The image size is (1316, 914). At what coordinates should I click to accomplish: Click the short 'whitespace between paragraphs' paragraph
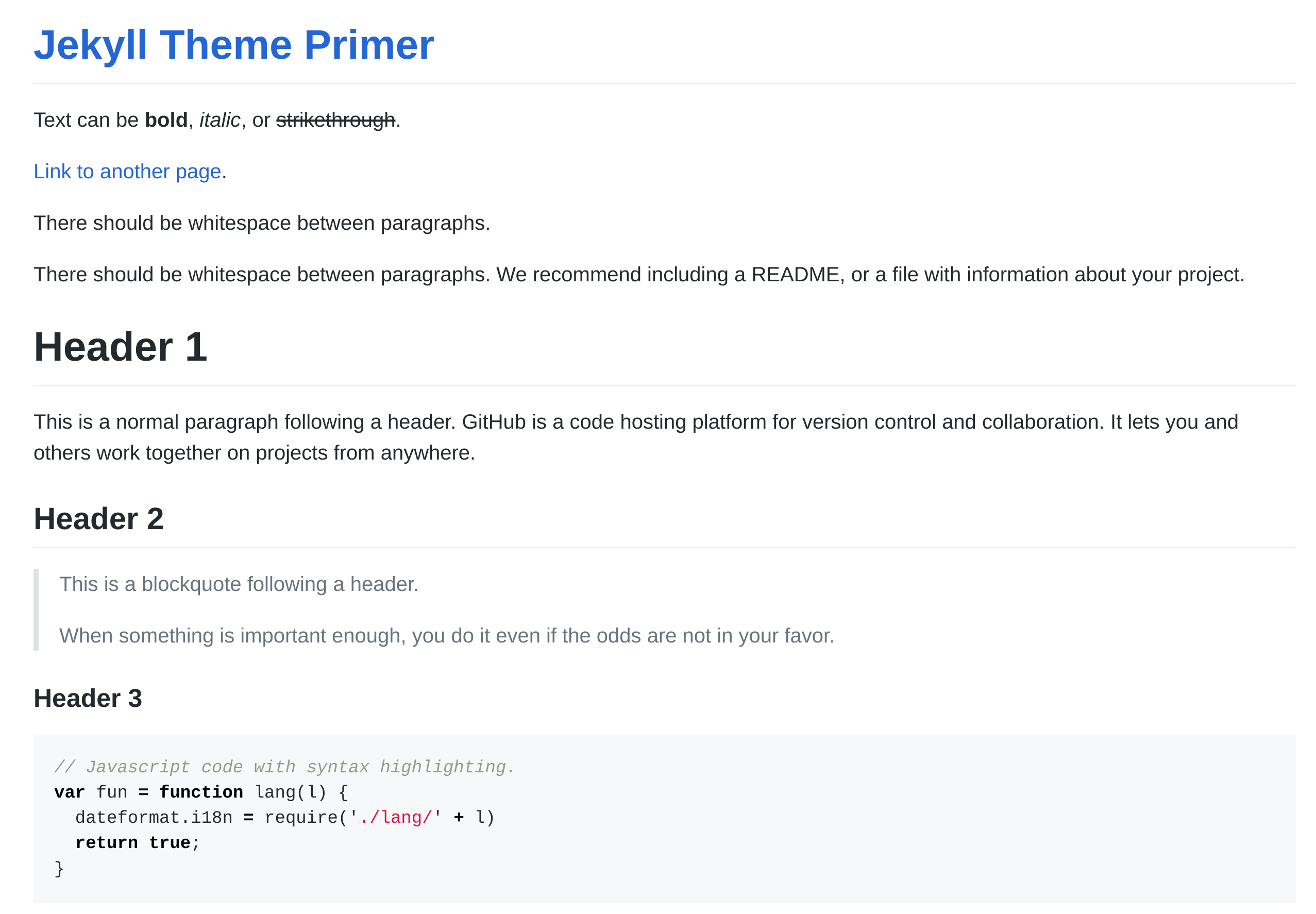pyautogui.click(x=262, y=223)
